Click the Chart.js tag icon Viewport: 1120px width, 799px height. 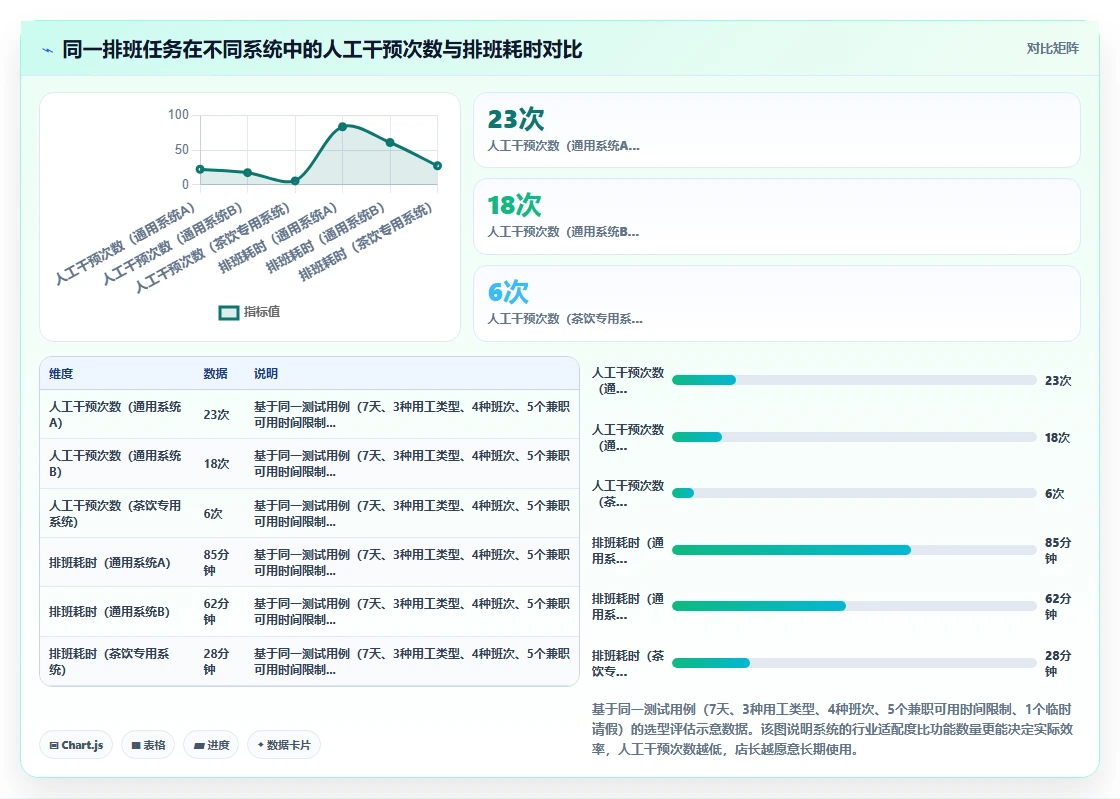point(54,745)
